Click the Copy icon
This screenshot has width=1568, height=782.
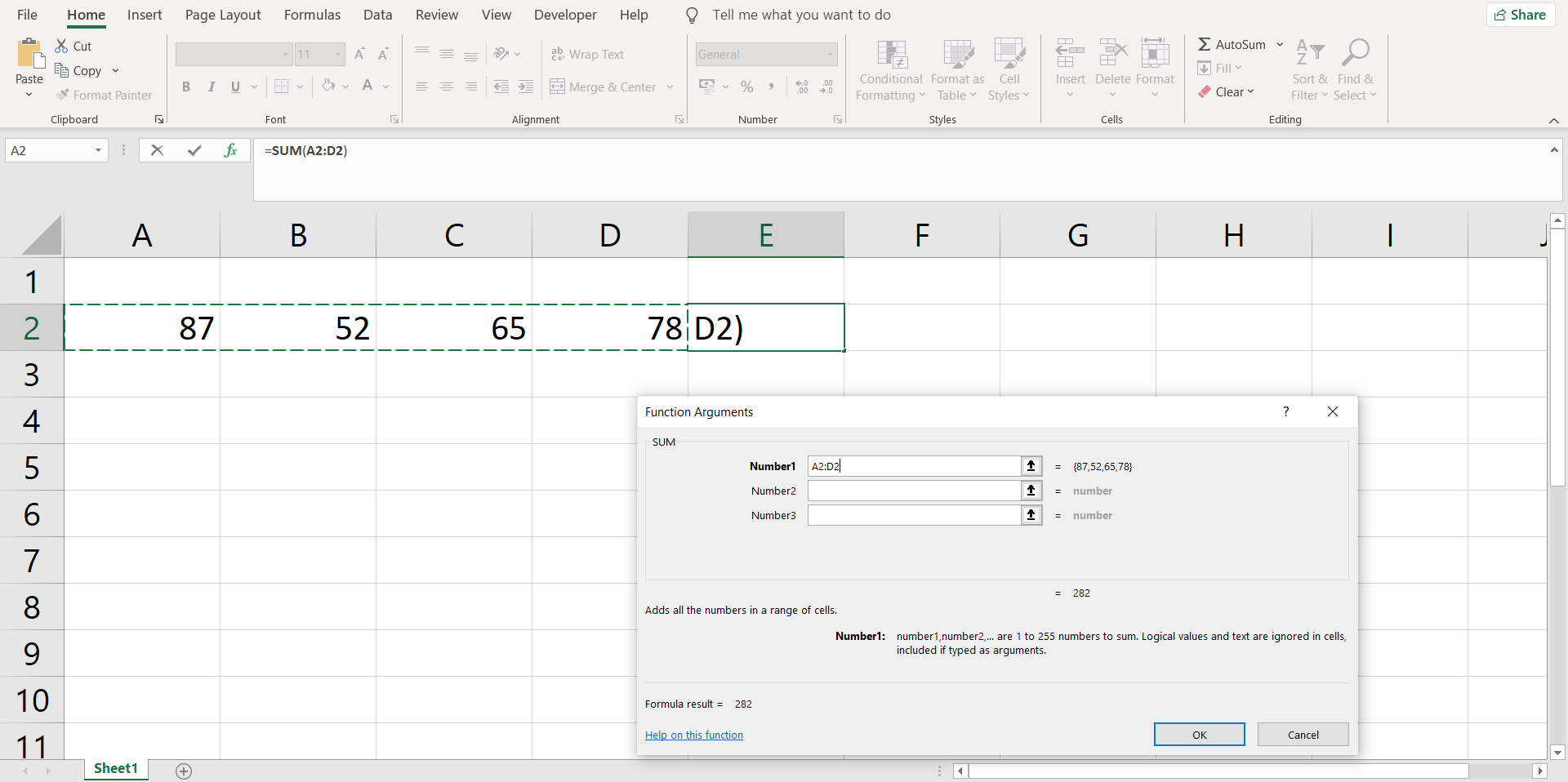pyautogui.click(x=62, y=70)
